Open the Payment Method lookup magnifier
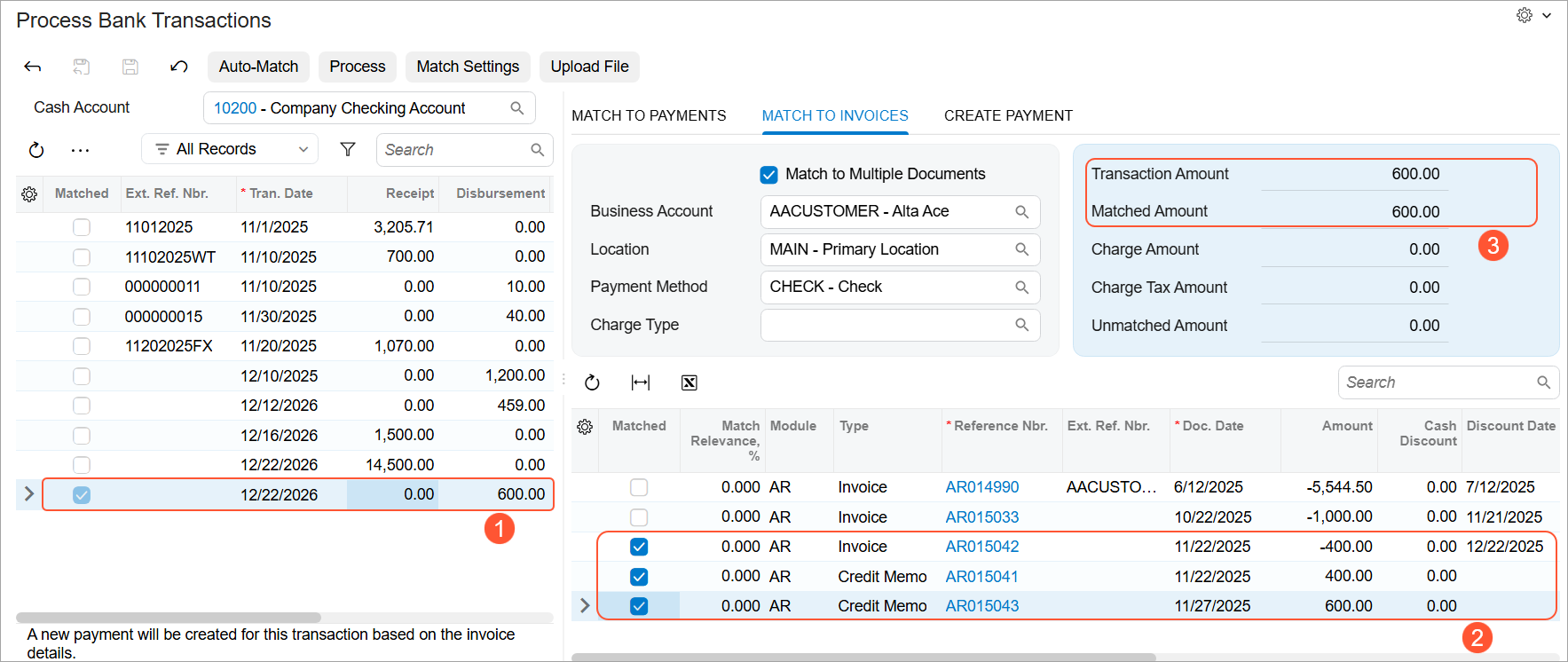 (1022, 288)
